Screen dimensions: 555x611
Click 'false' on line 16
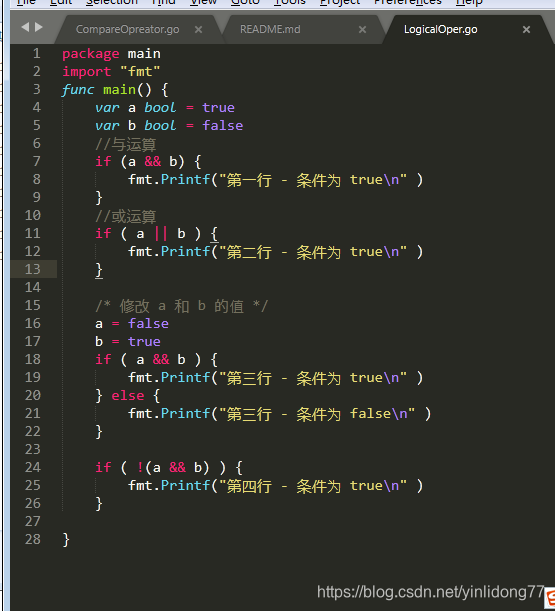pyautogui.click(x=148, y=323)
